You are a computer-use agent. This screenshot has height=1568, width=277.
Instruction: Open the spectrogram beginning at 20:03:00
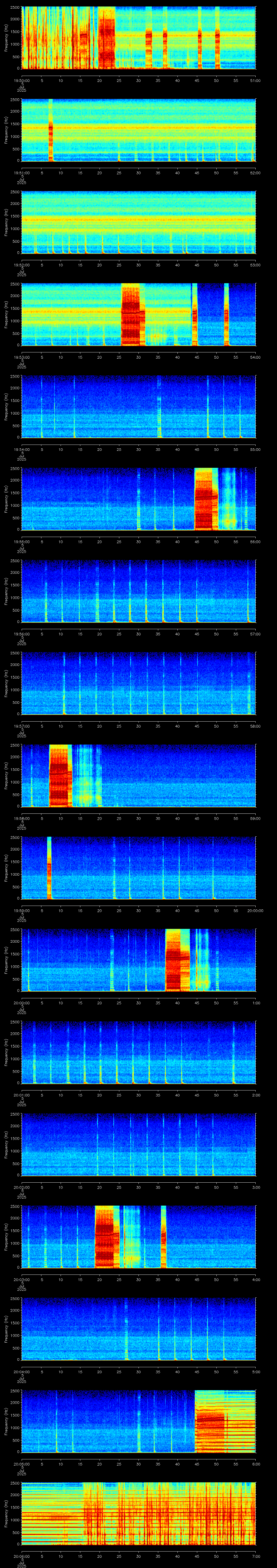click(x=139, y=1237)
